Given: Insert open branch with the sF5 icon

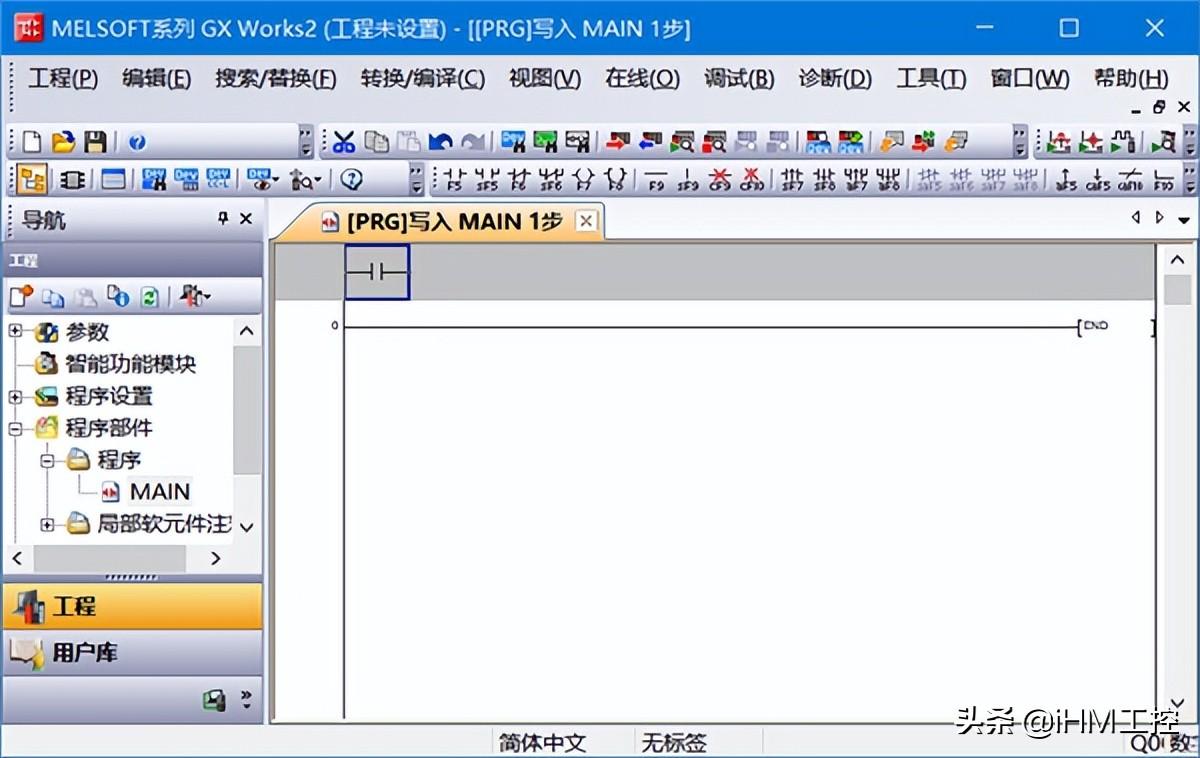Looking at the screenshot, I should tap(488, 179).
